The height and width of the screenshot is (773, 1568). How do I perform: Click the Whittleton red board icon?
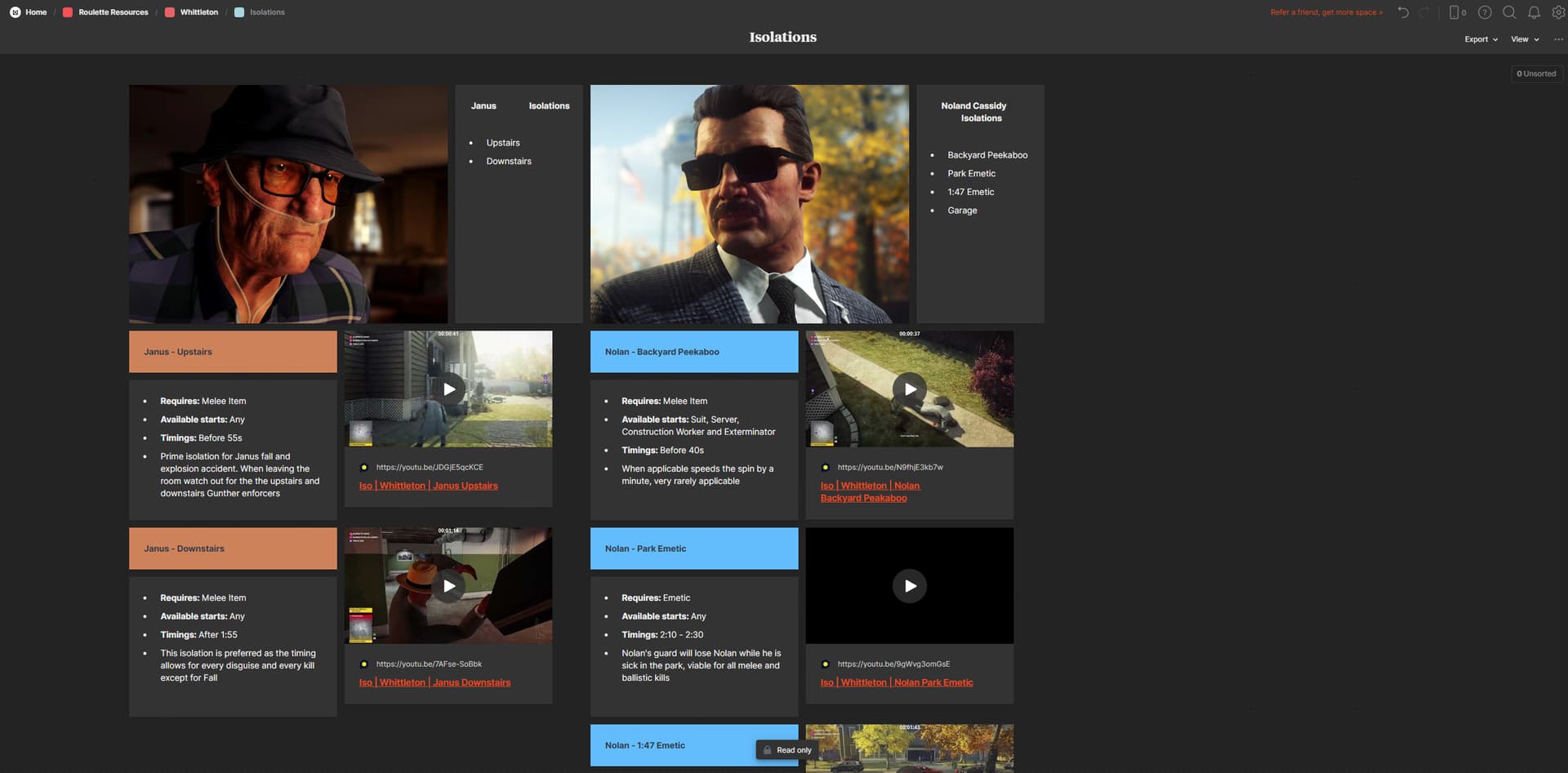click(170, 12)
